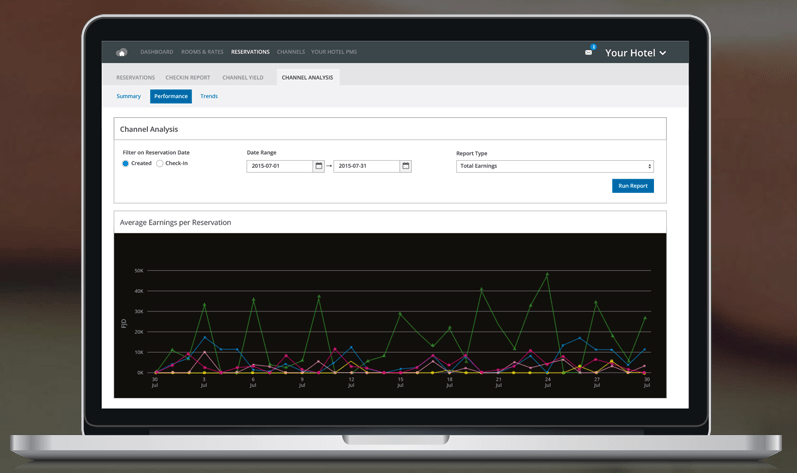This screenshot has width=797, height=473.
Task: Switch to the Channel Yield tab
Action: [x=243, y=78]
